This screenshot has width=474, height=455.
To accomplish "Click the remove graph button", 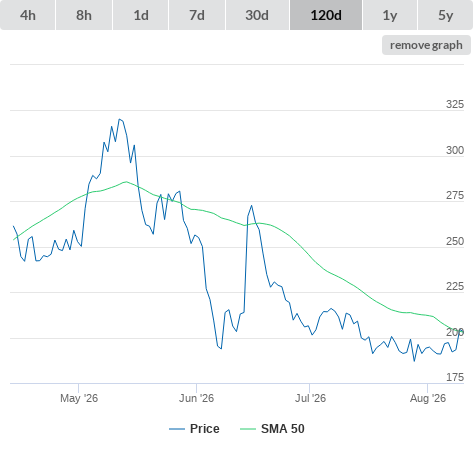I will pos(426,45).
